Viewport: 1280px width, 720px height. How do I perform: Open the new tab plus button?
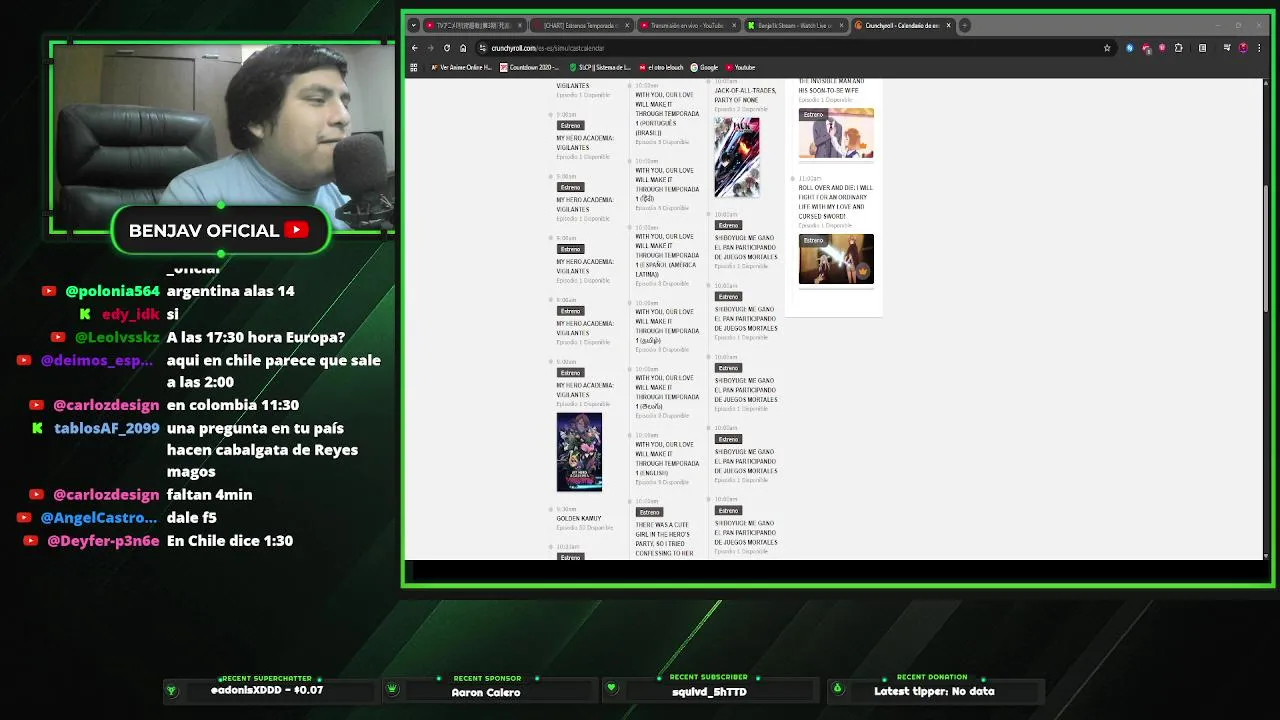click(965, 25)
